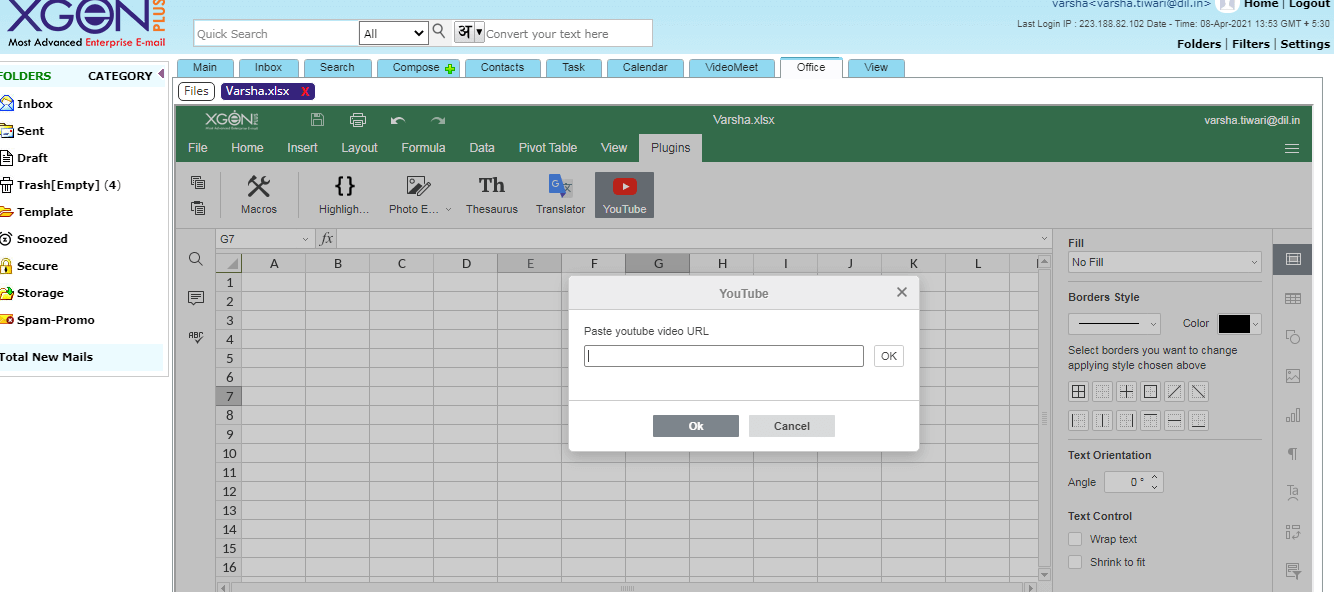The image size is (1334, 592).
Task: Open the cell settings sidebar icon
Action: point(1293,259)
